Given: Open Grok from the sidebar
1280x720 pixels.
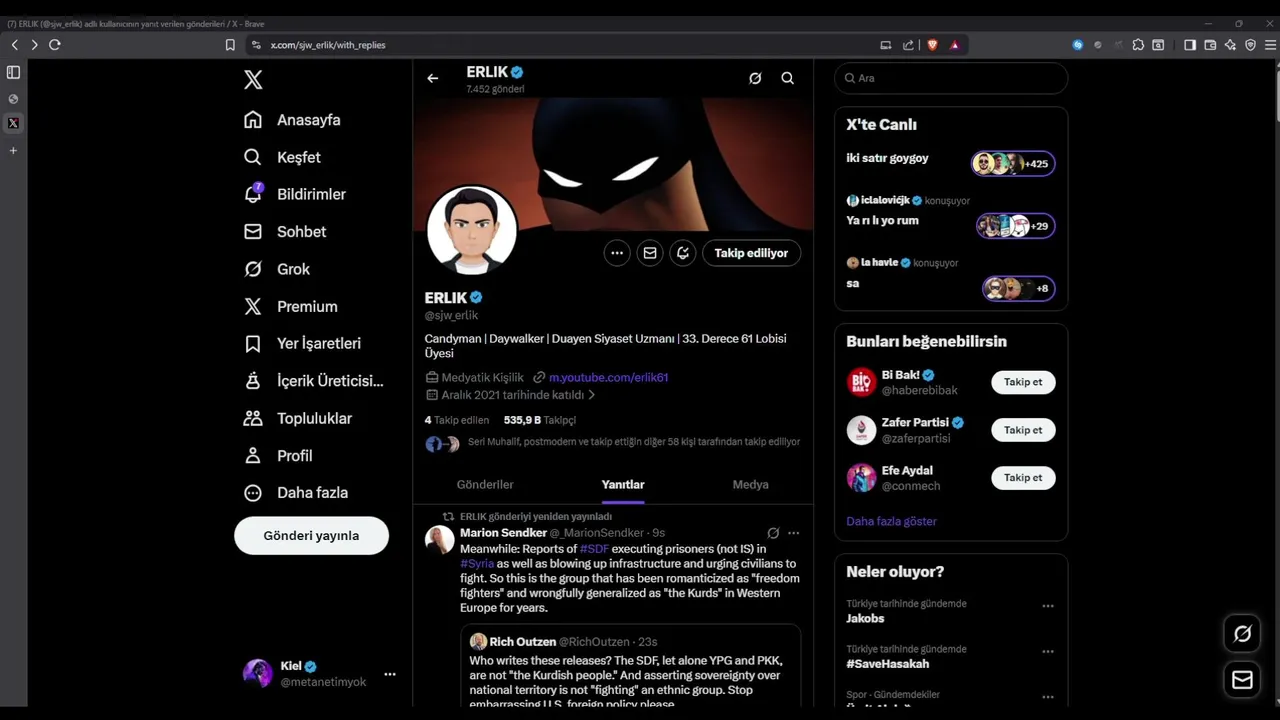Looking at the screenshot, I should [277, 269].
